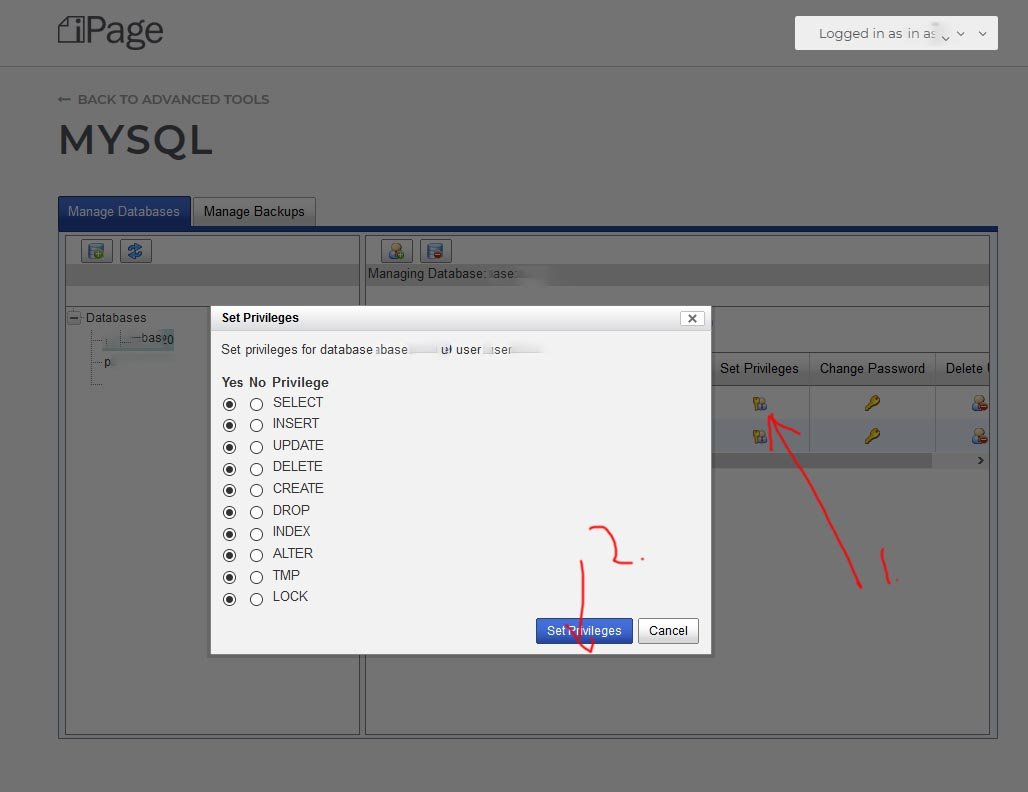Select Yes for DROP privilege

coord(229,512)
